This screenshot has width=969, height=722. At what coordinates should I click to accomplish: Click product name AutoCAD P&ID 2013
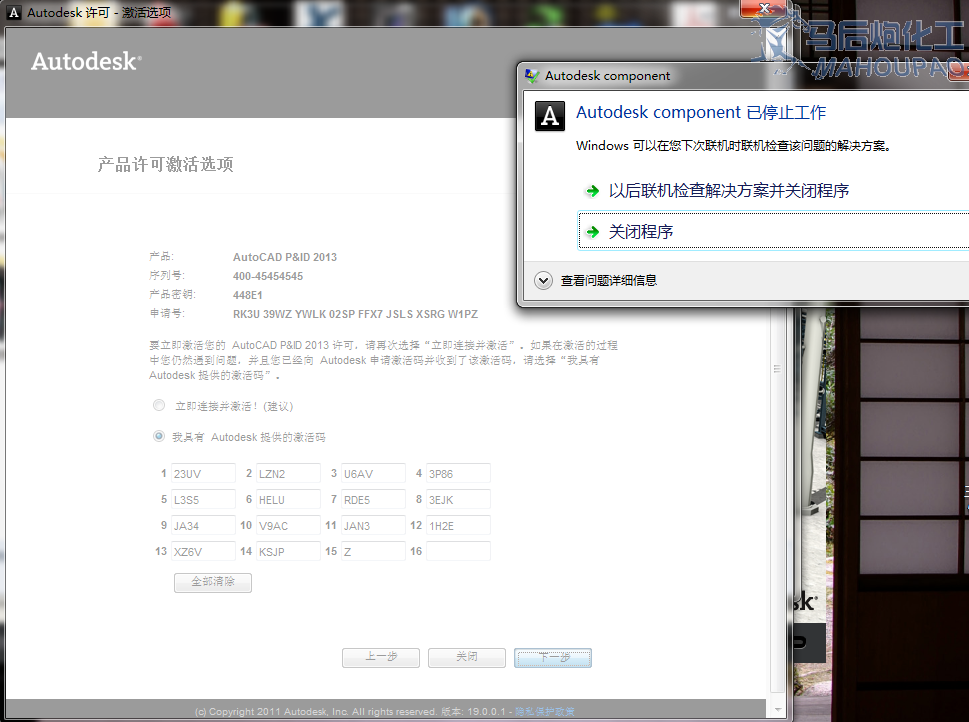pos(285,257)
